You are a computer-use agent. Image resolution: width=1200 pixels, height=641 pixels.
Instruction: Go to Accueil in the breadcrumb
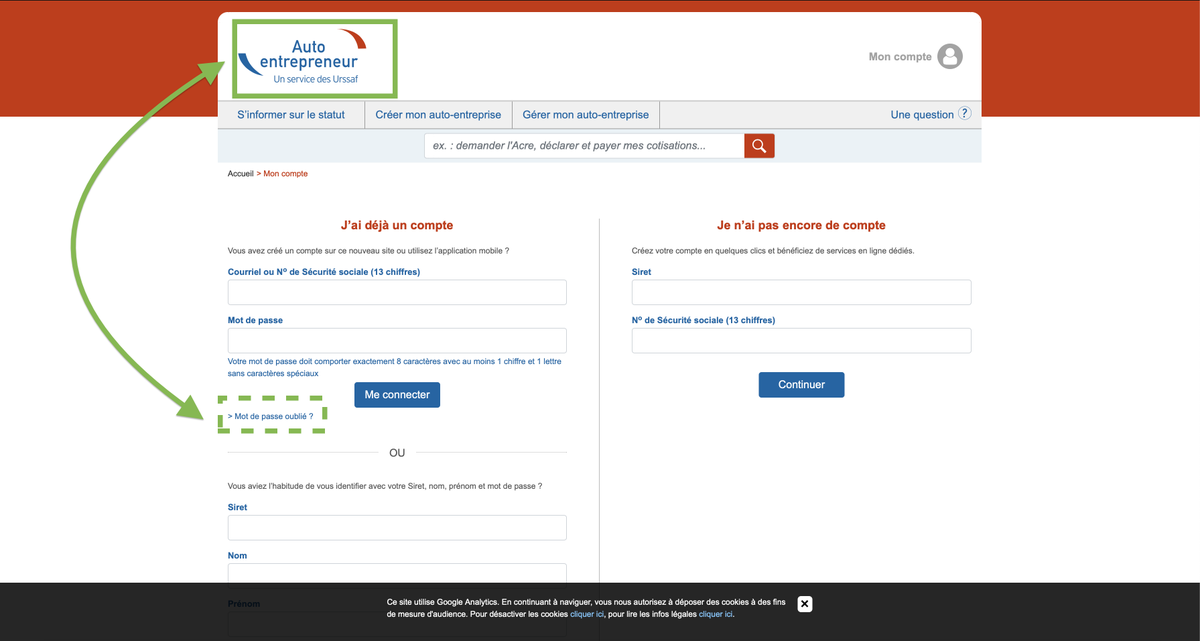coord(241,174)
